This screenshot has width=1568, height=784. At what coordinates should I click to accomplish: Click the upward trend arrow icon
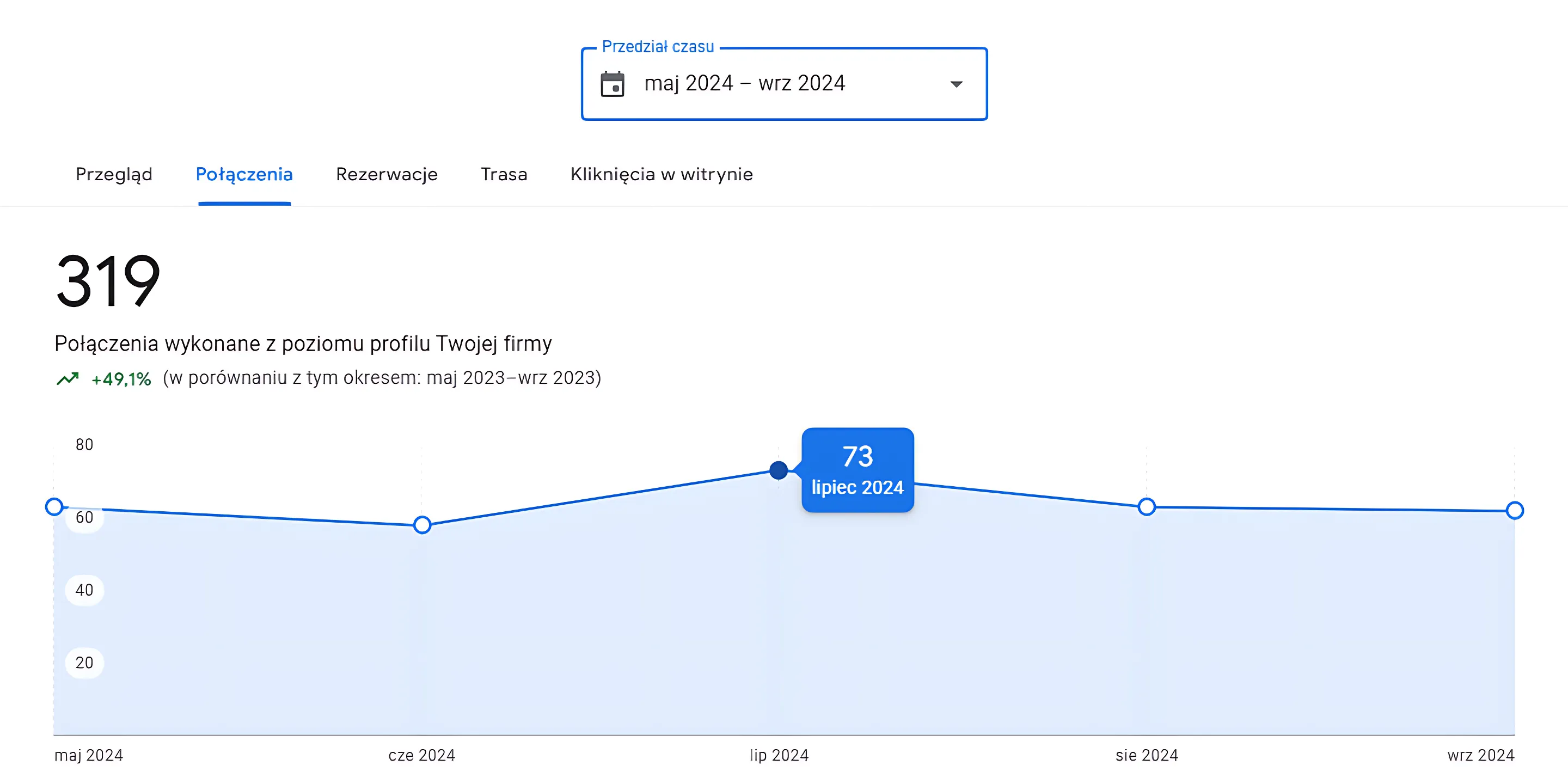point(68,378)
